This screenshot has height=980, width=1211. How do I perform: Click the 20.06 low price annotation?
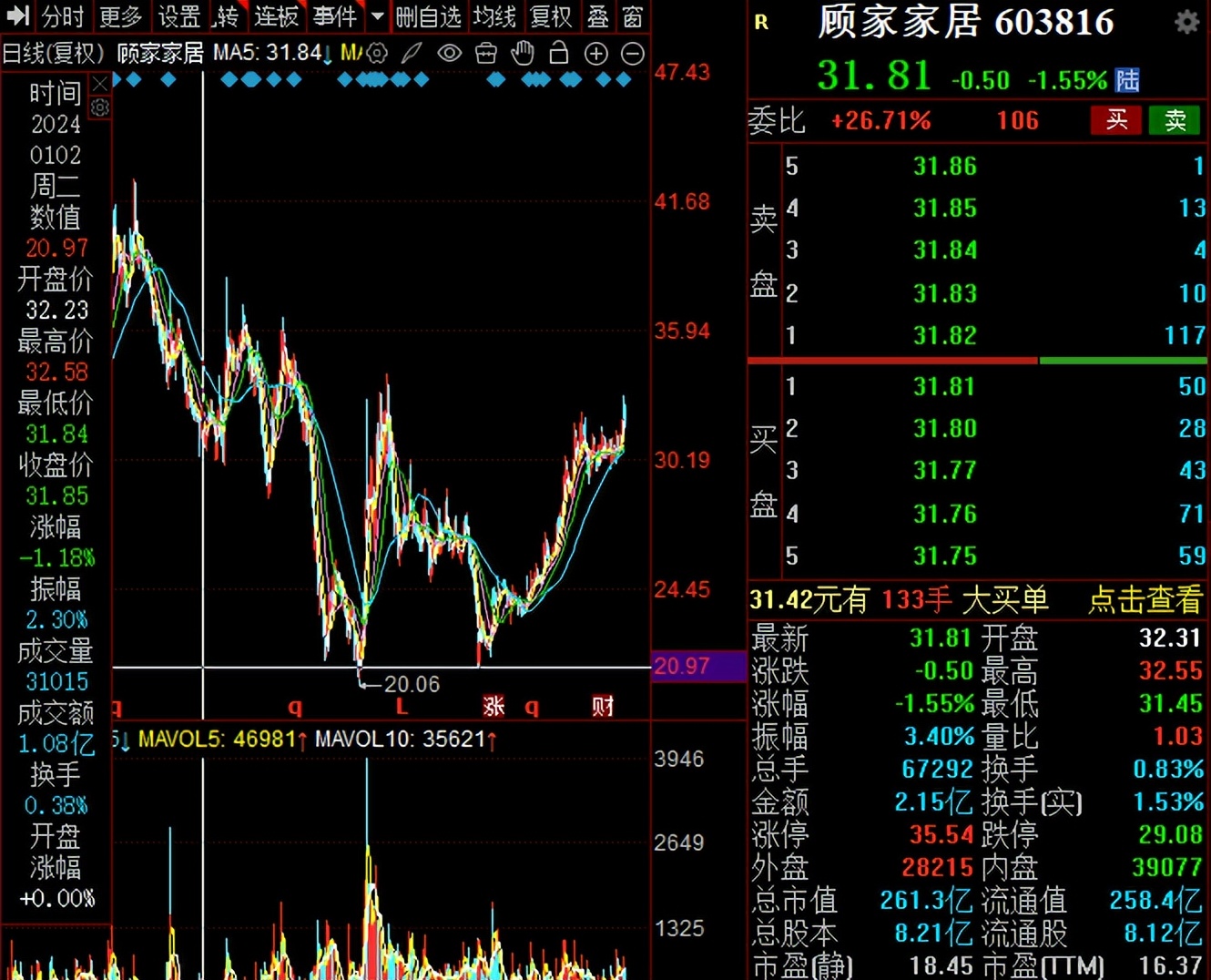point(412,684)
